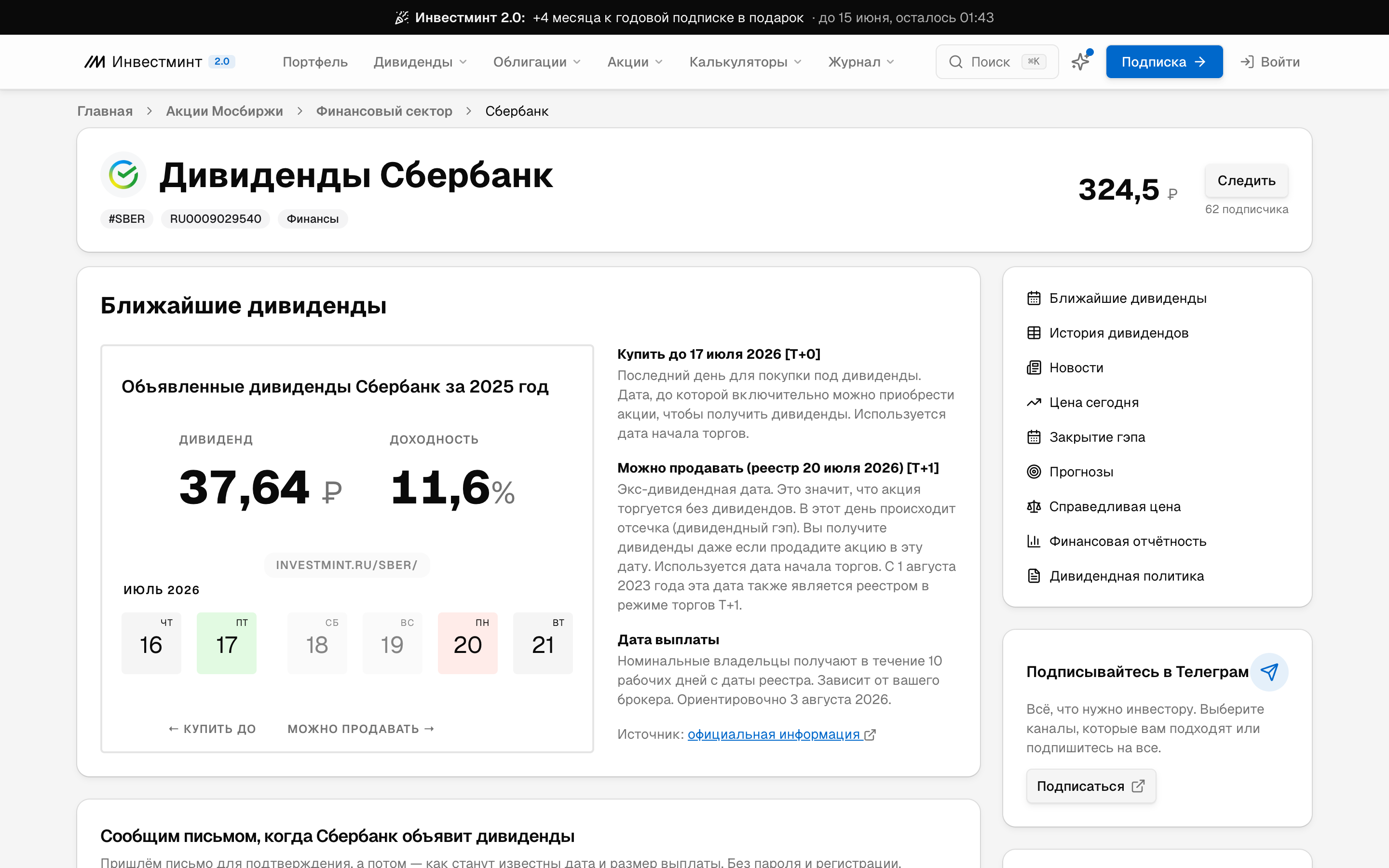Select calendar day 20 (ПН)
The height and width of the screenshot is (868, 1389).
[468, 643]
